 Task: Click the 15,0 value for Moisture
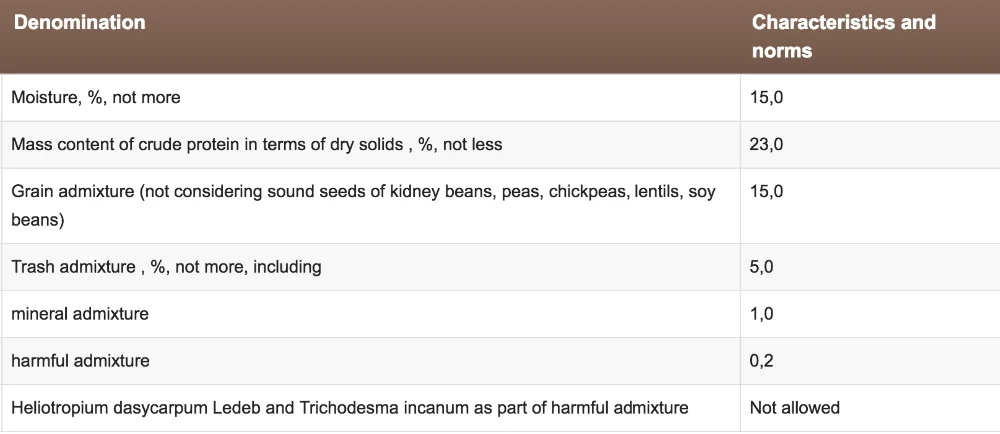[x=766, y=98]
